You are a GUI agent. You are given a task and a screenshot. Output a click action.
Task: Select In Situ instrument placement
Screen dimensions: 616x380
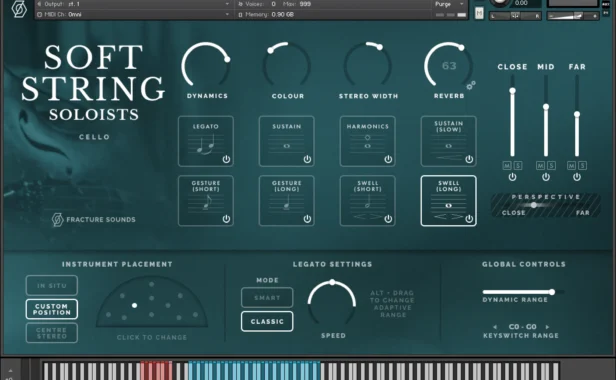click(52, 286)
